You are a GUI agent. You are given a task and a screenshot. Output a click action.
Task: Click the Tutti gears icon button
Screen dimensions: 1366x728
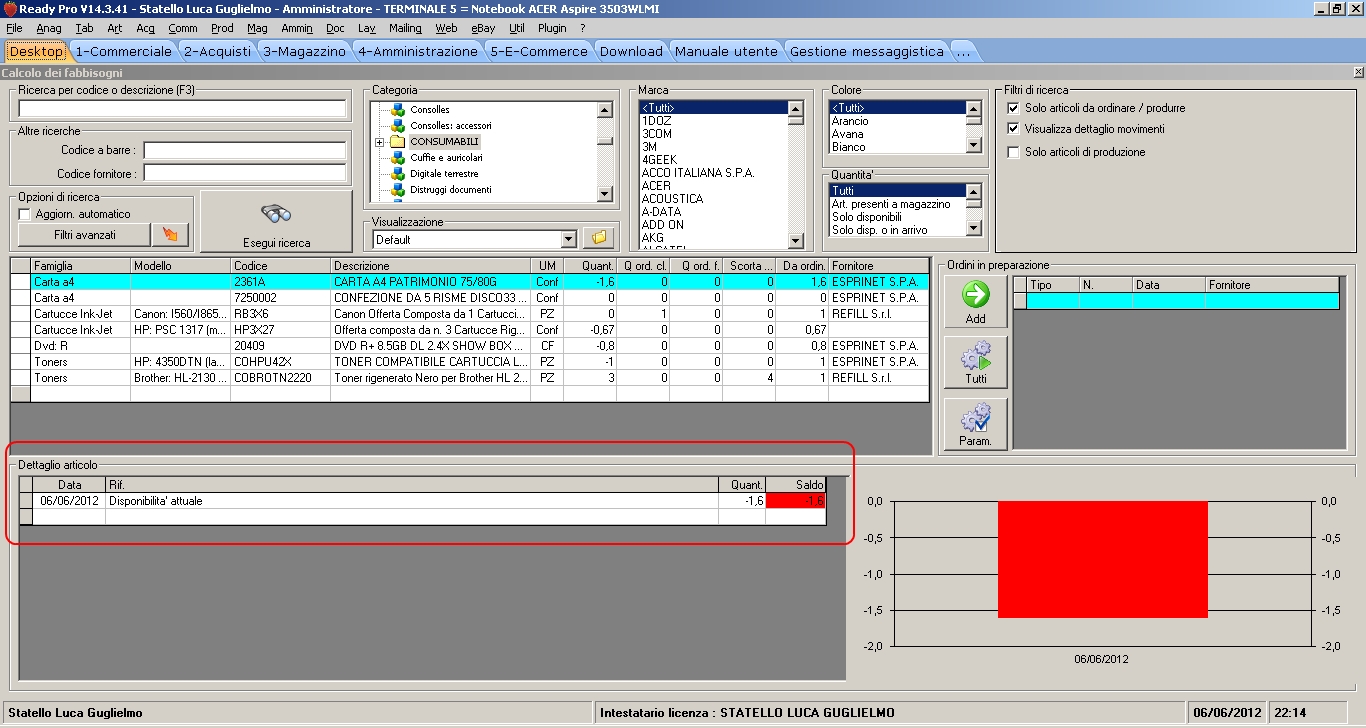975,362
